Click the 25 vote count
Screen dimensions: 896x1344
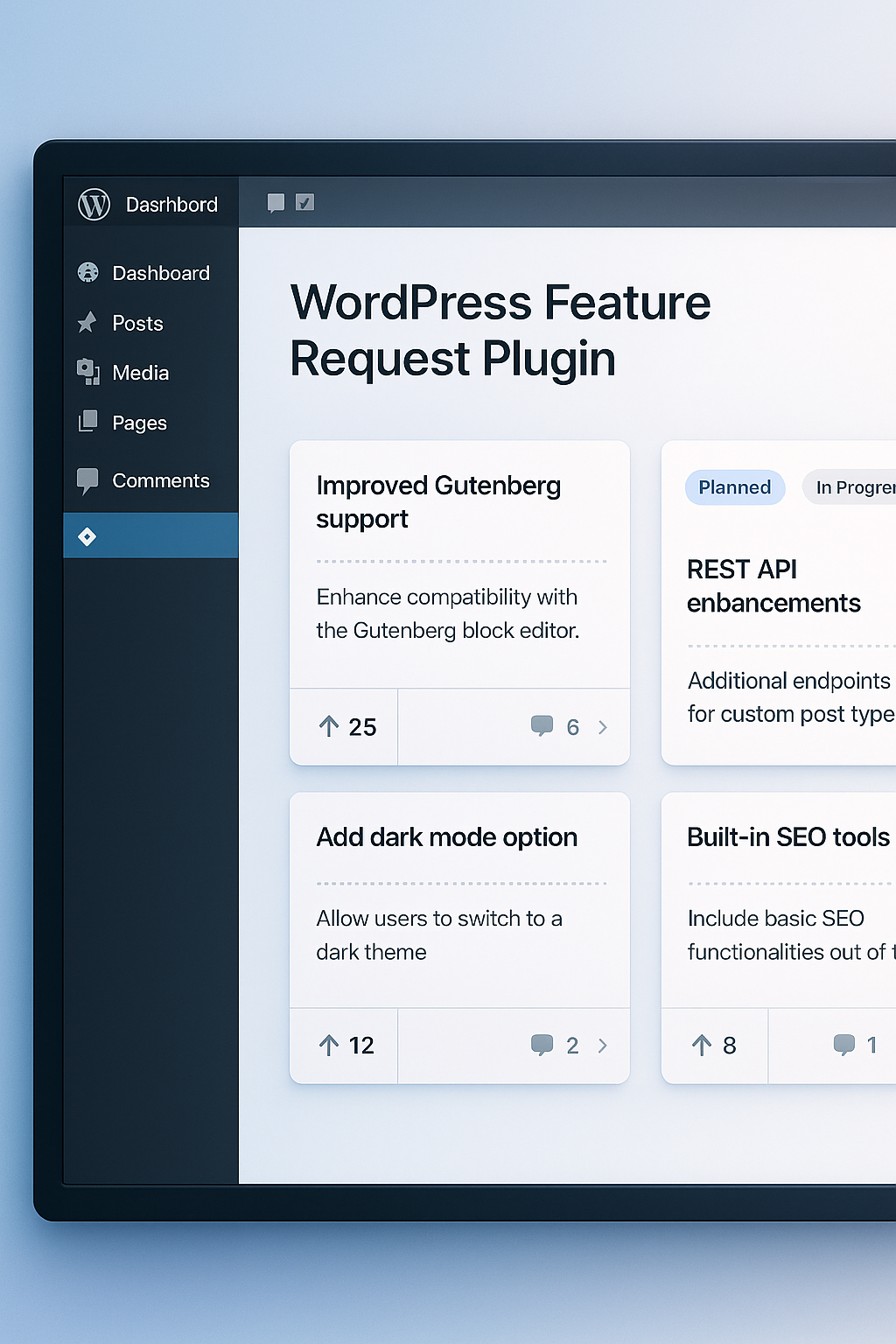pyautogui.click(x=362, y=727)
